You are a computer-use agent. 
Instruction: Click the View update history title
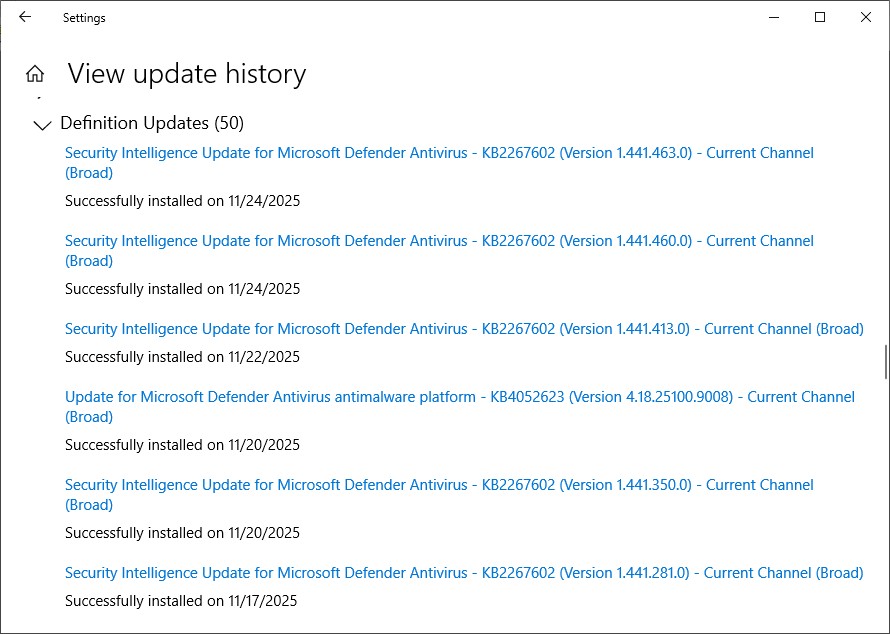click(186, 74)
